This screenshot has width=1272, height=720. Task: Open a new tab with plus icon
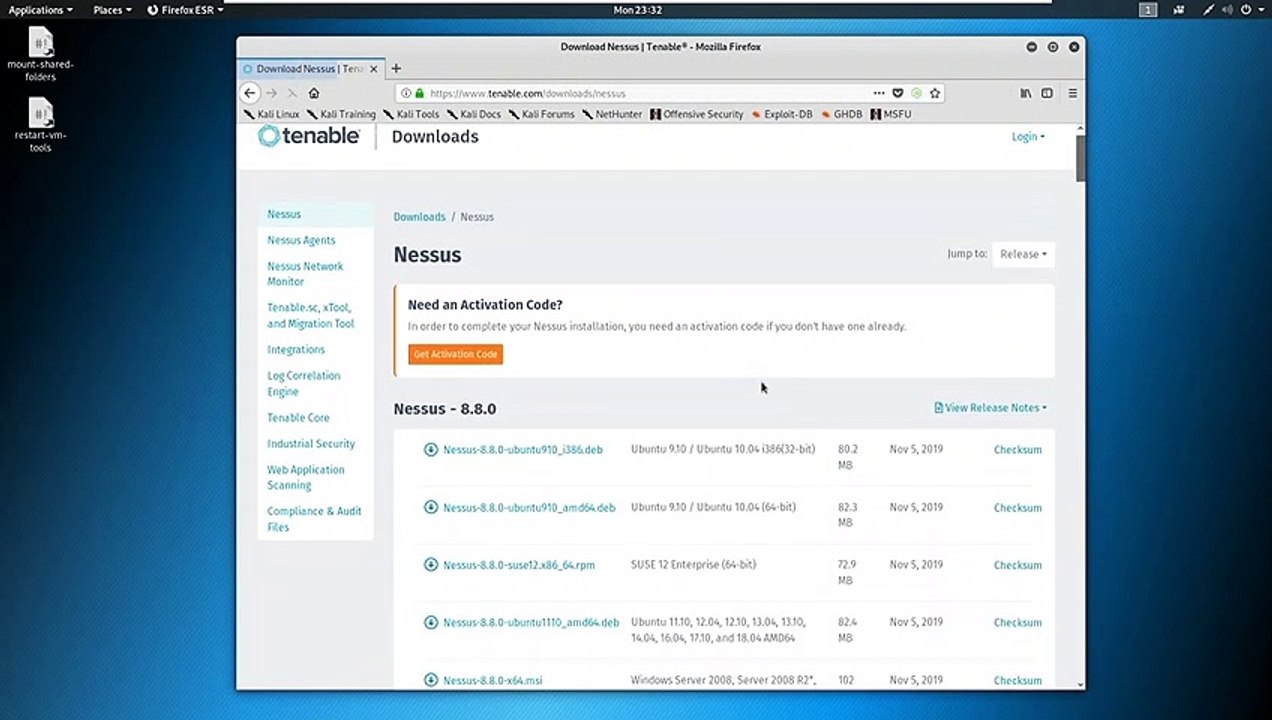[x=396, y=68]
